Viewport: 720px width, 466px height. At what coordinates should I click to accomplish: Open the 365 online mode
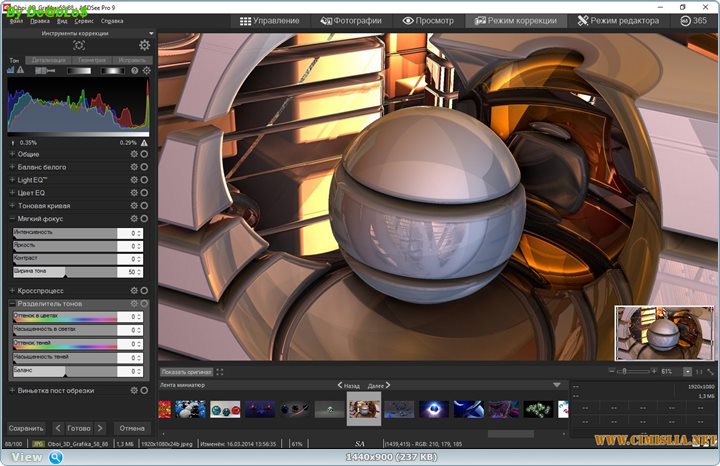tap(693, 20)
